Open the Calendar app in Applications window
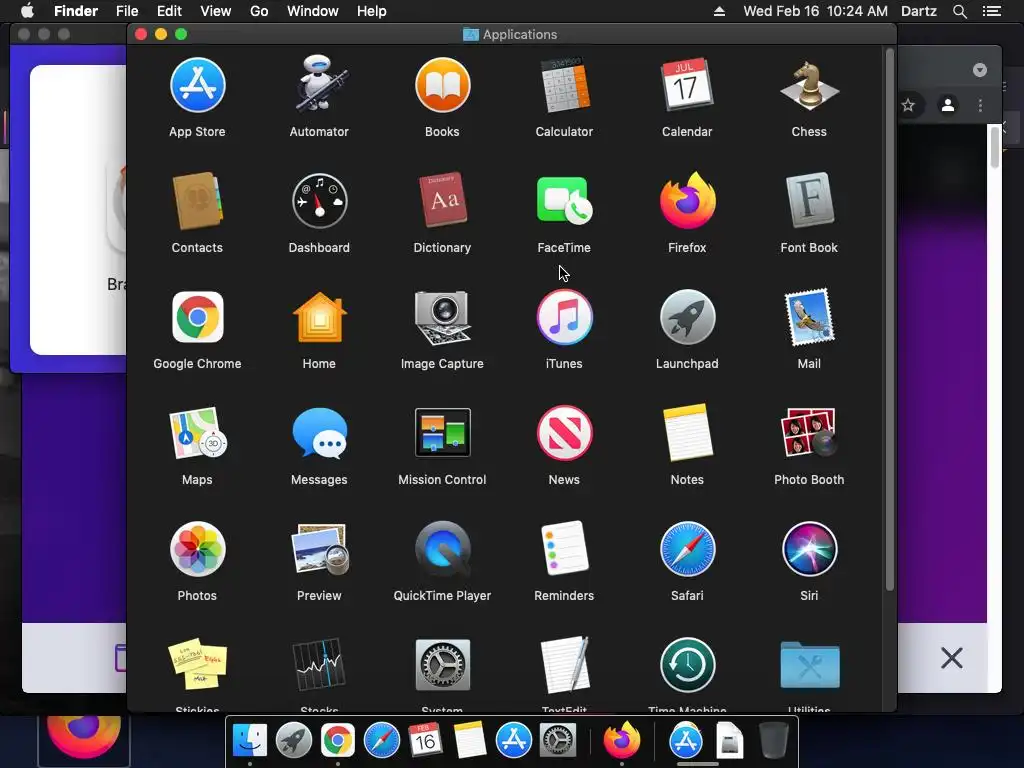The image size is (1024, 768). pos(687,86)
